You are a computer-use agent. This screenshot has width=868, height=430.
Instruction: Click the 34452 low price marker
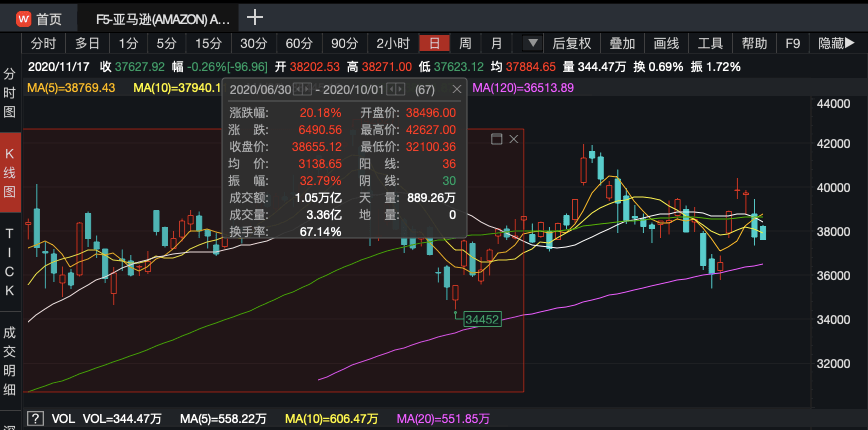point(479,320)
